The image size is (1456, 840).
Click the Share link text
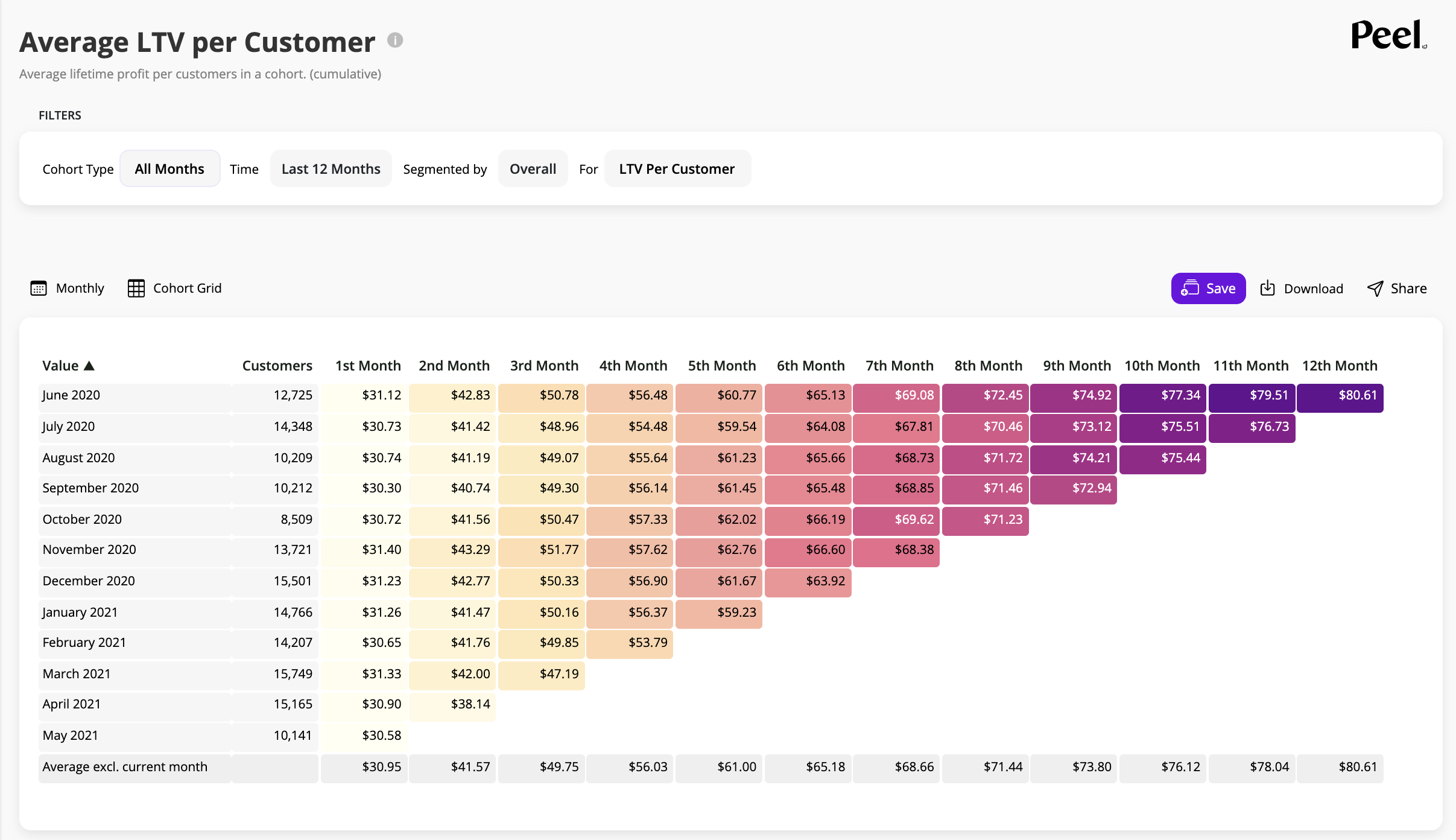click(1408, 288)
